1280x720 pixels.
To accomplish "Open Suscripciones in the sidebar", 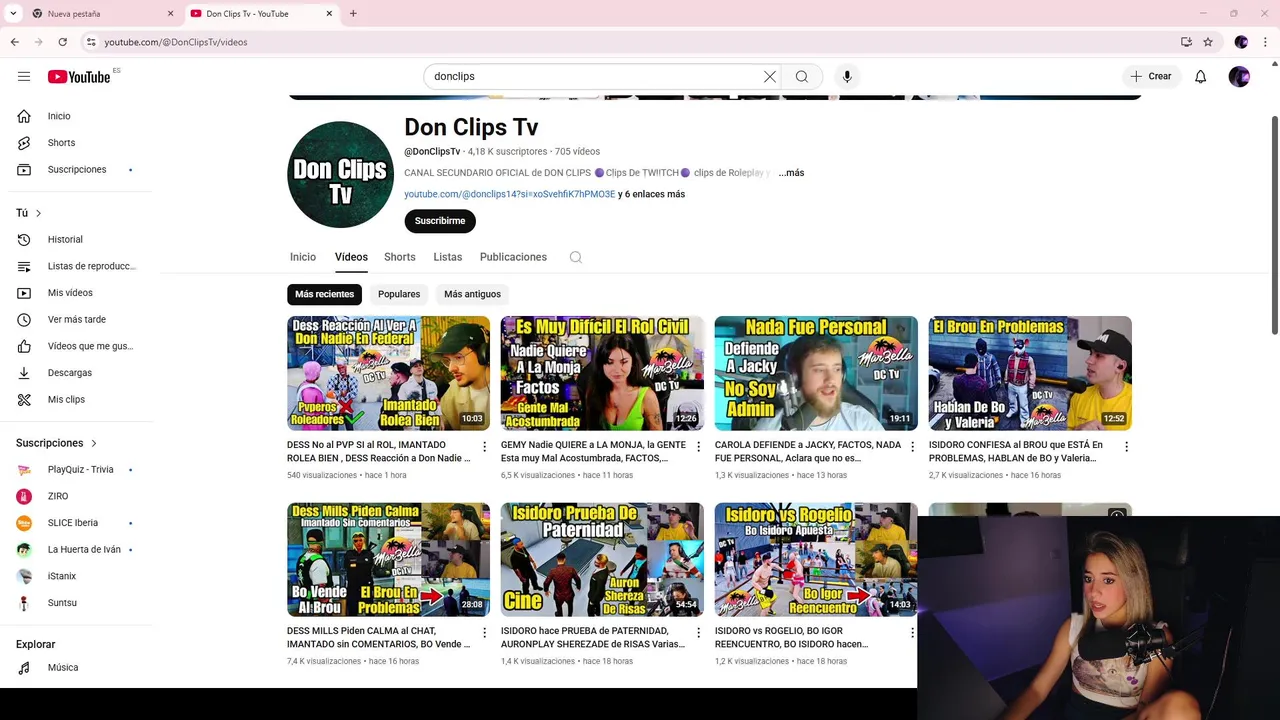I will [76, 169].
